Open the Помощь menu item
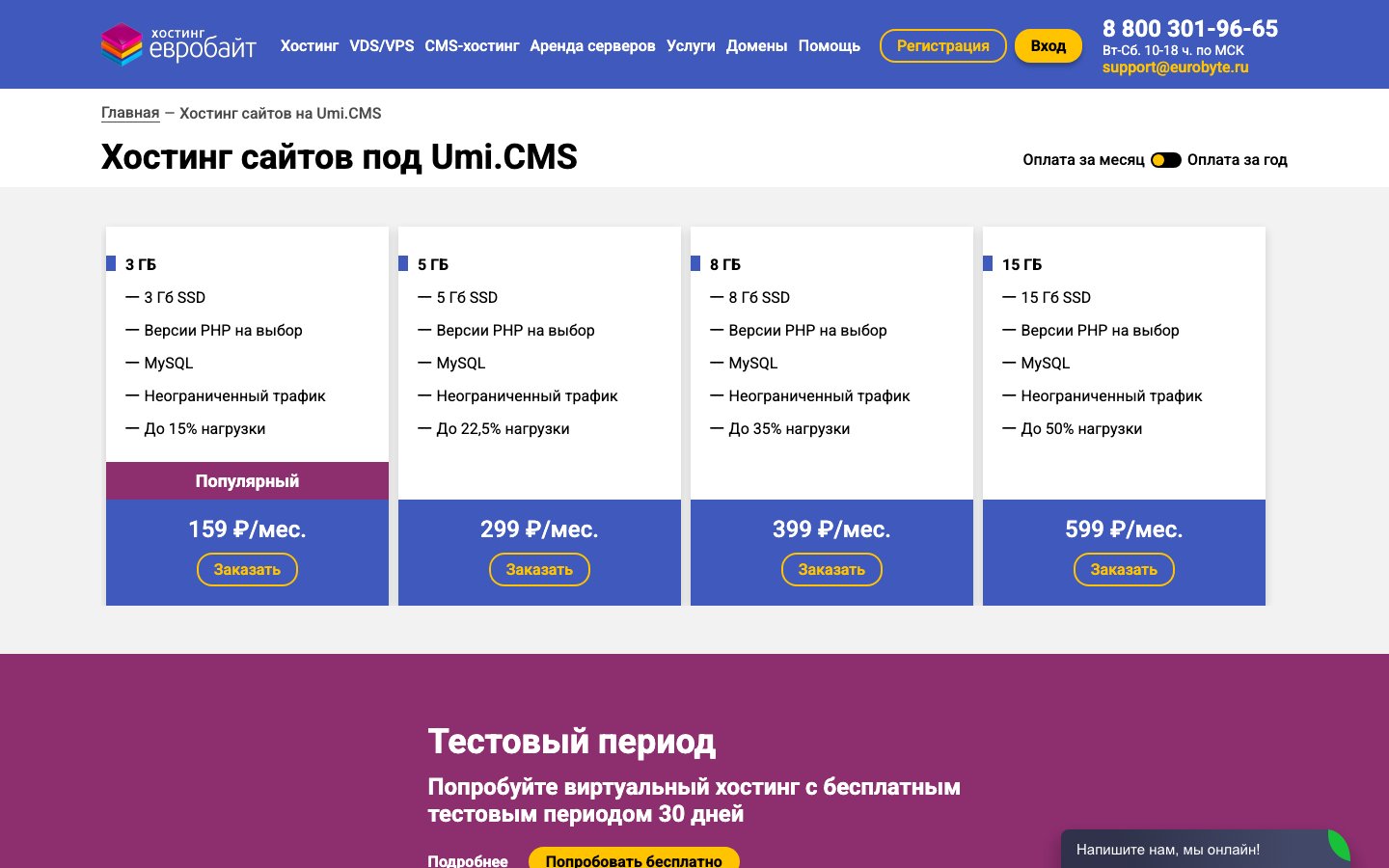Screen dimensions: 1389x868 [829, 45]
